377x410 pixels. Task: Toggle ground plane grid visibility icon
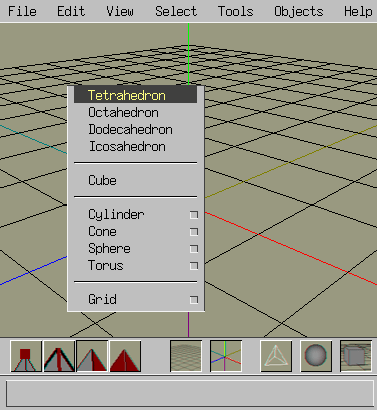point(186,356)
